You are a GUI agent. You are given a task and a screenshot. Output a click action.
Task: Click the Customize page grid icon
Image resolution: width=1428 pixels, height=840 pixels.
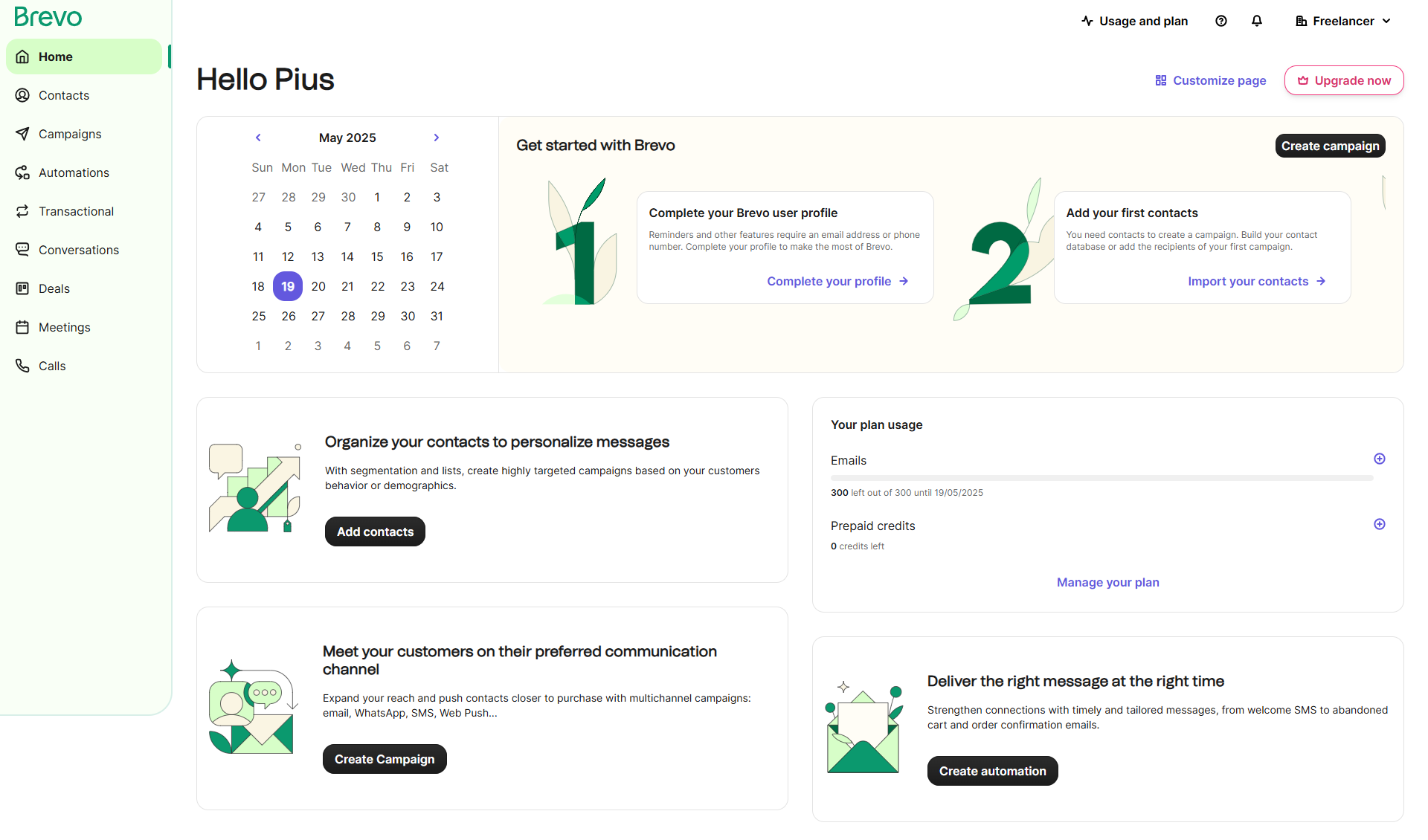(x=1161, y=80)
